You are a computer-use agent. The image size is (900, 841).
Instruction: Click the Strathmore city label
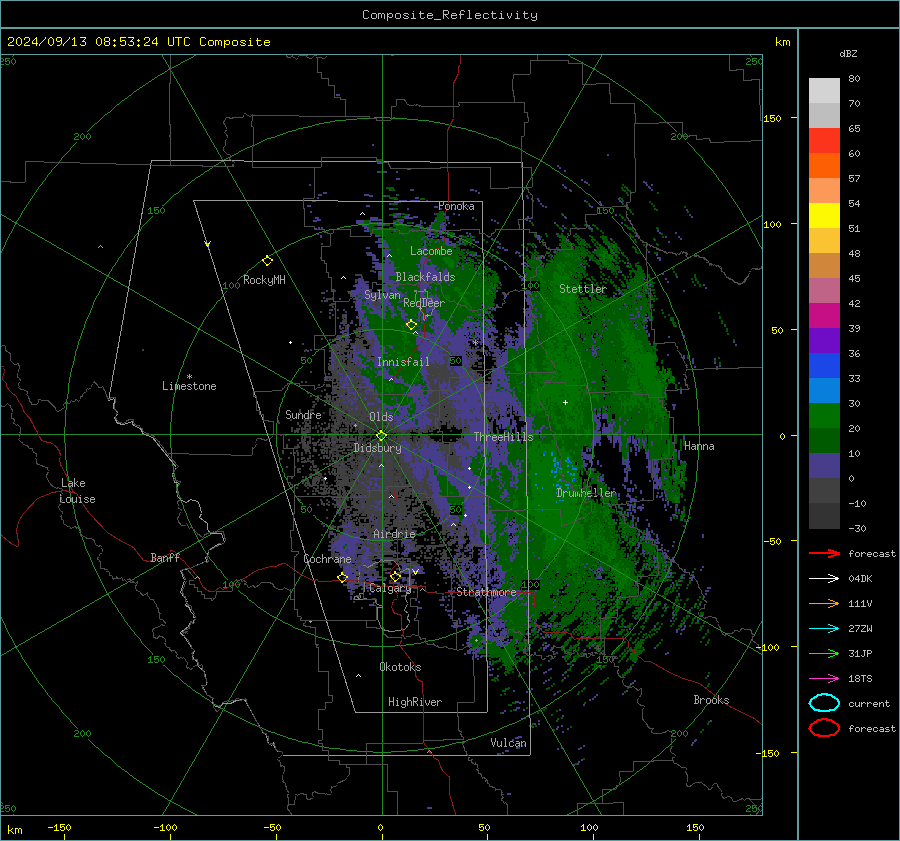[x=486, y=592]
